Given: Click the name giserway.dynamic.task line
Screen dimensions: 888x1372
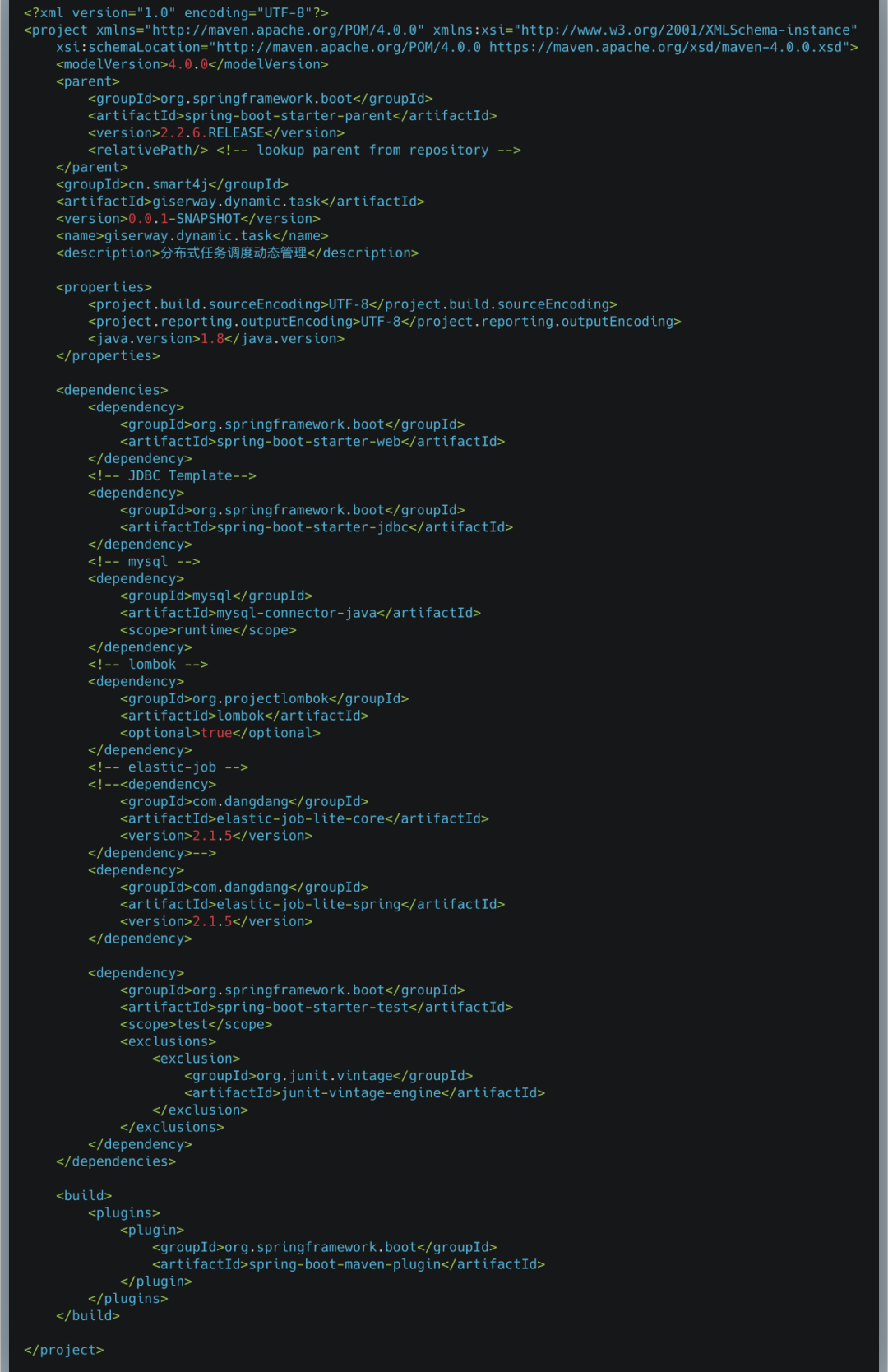Looking at the screenshot, I should click(x=192, y=236).
